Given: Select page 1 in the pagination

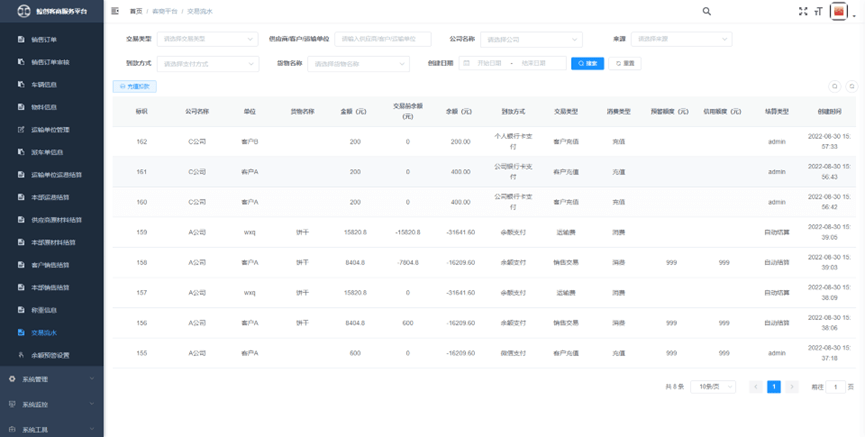Looking at the screenshot, I should pyautogui.click(x=774, y=387).
